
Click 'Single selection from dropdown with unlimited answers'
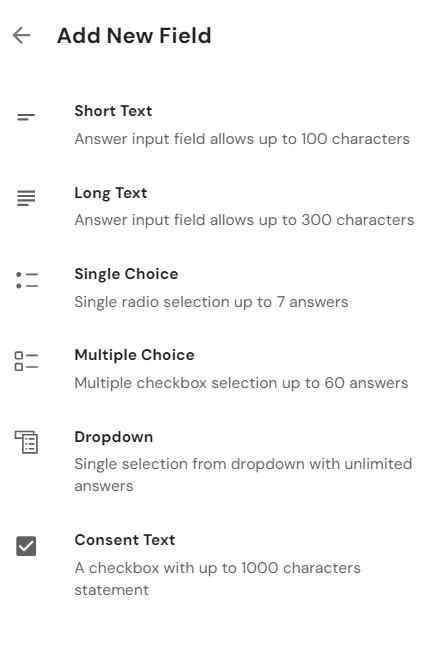243,475
